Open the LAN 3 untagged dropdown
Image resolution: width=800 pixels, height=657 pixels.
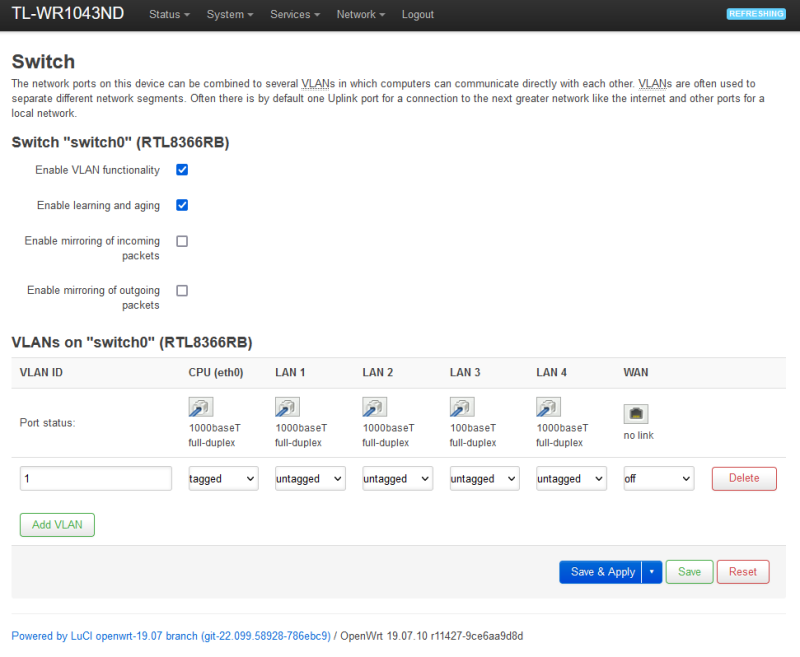pos(484,478)
